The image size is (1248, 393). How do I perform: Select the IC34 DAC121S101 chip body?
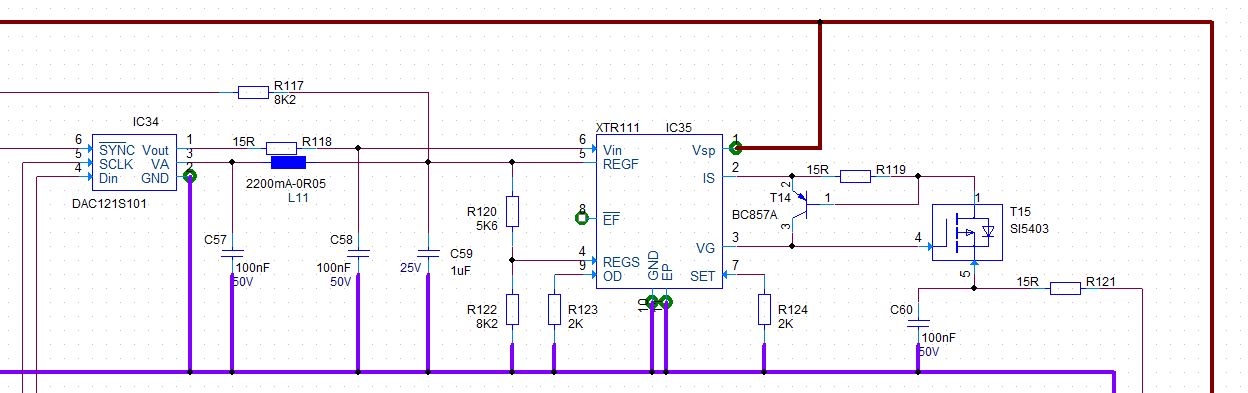[135, 162]
